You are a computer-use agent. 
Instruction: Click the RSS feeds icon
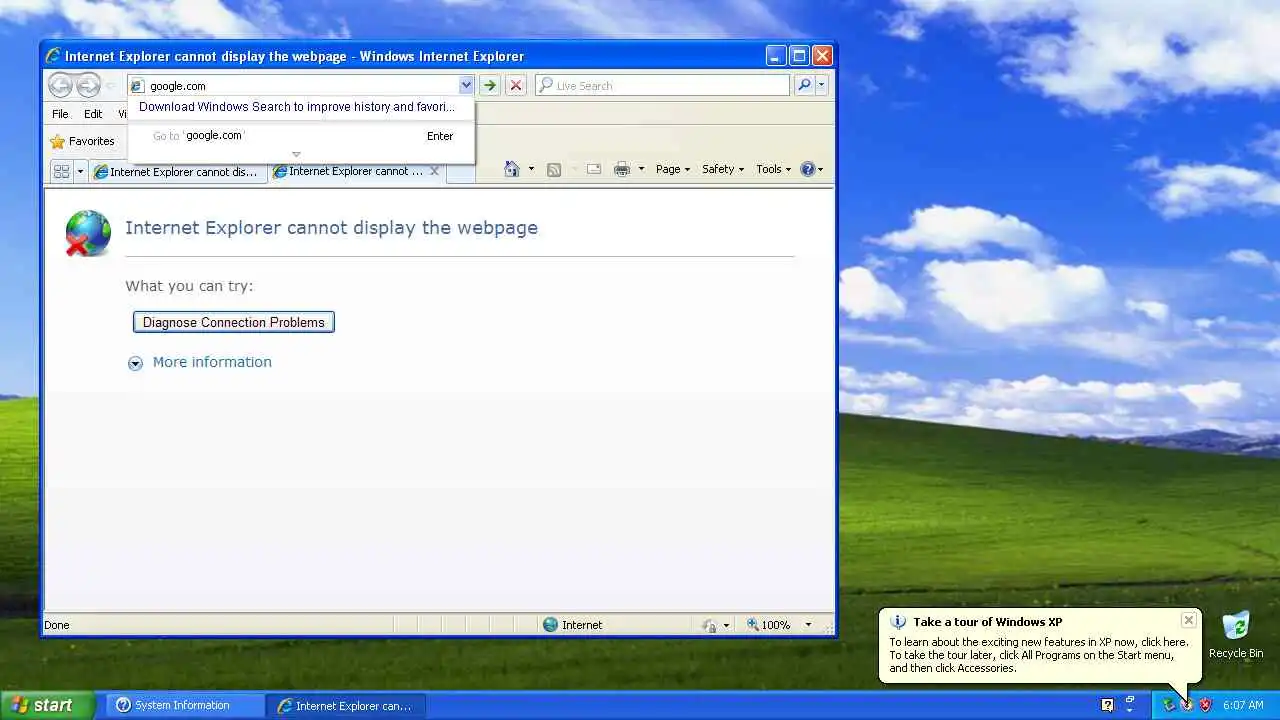pyautogui.click(x=554, y=169)
